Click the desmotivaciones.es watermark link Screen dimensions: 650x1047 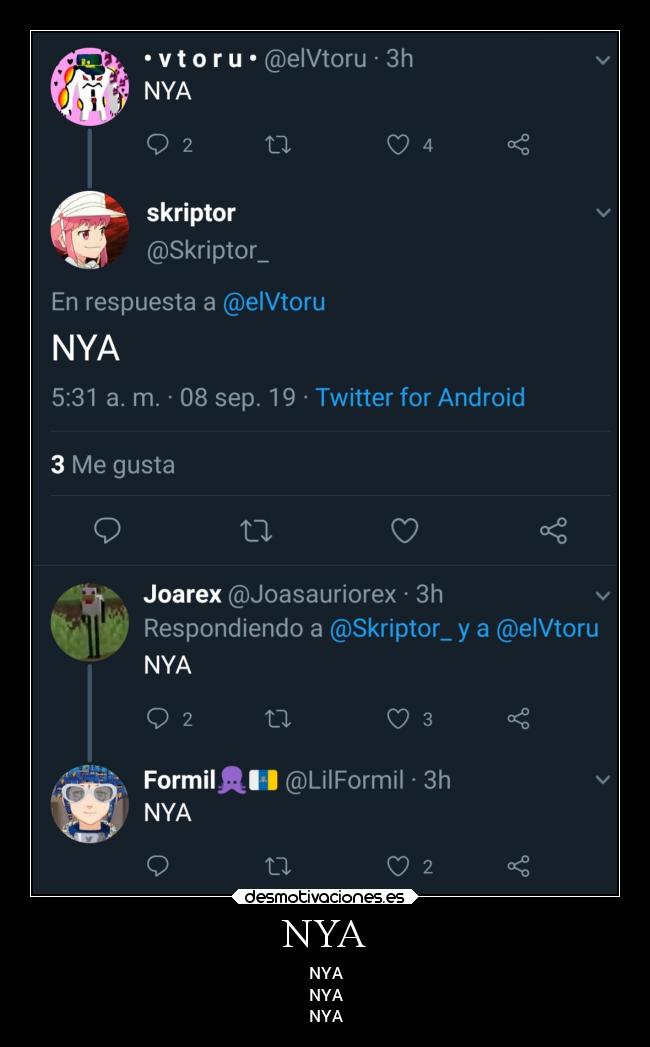(x=325, y=897)
